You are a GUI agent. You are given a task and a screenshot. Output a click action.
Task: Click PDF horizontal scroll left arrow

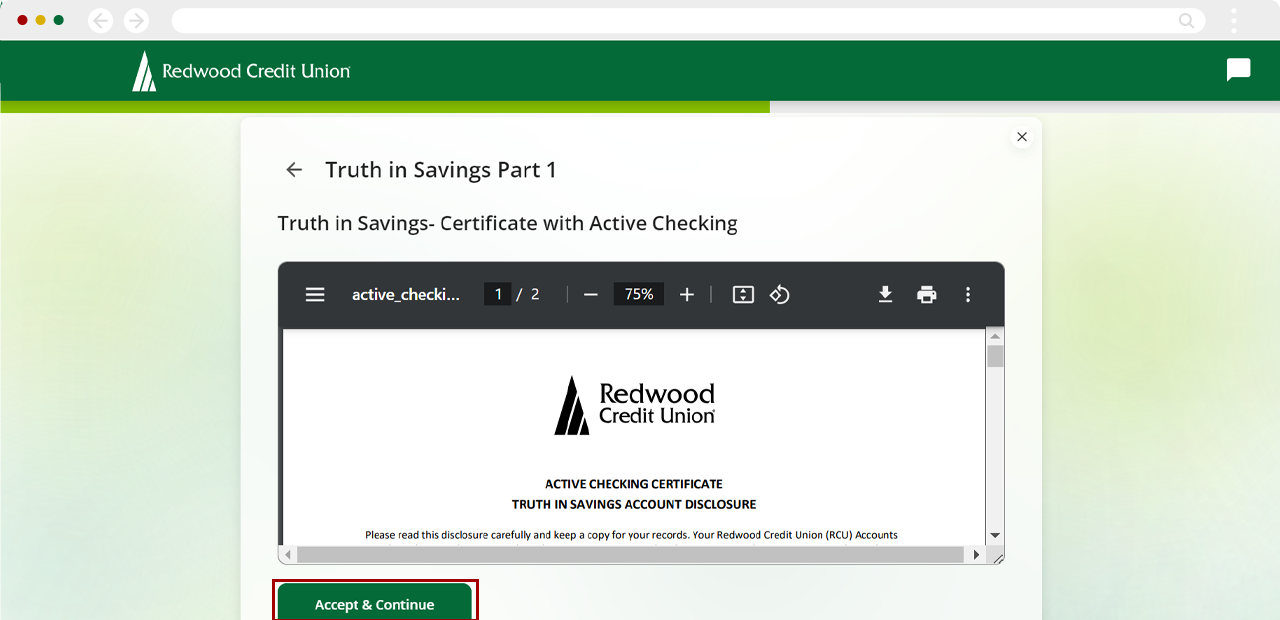click(288, 554)
